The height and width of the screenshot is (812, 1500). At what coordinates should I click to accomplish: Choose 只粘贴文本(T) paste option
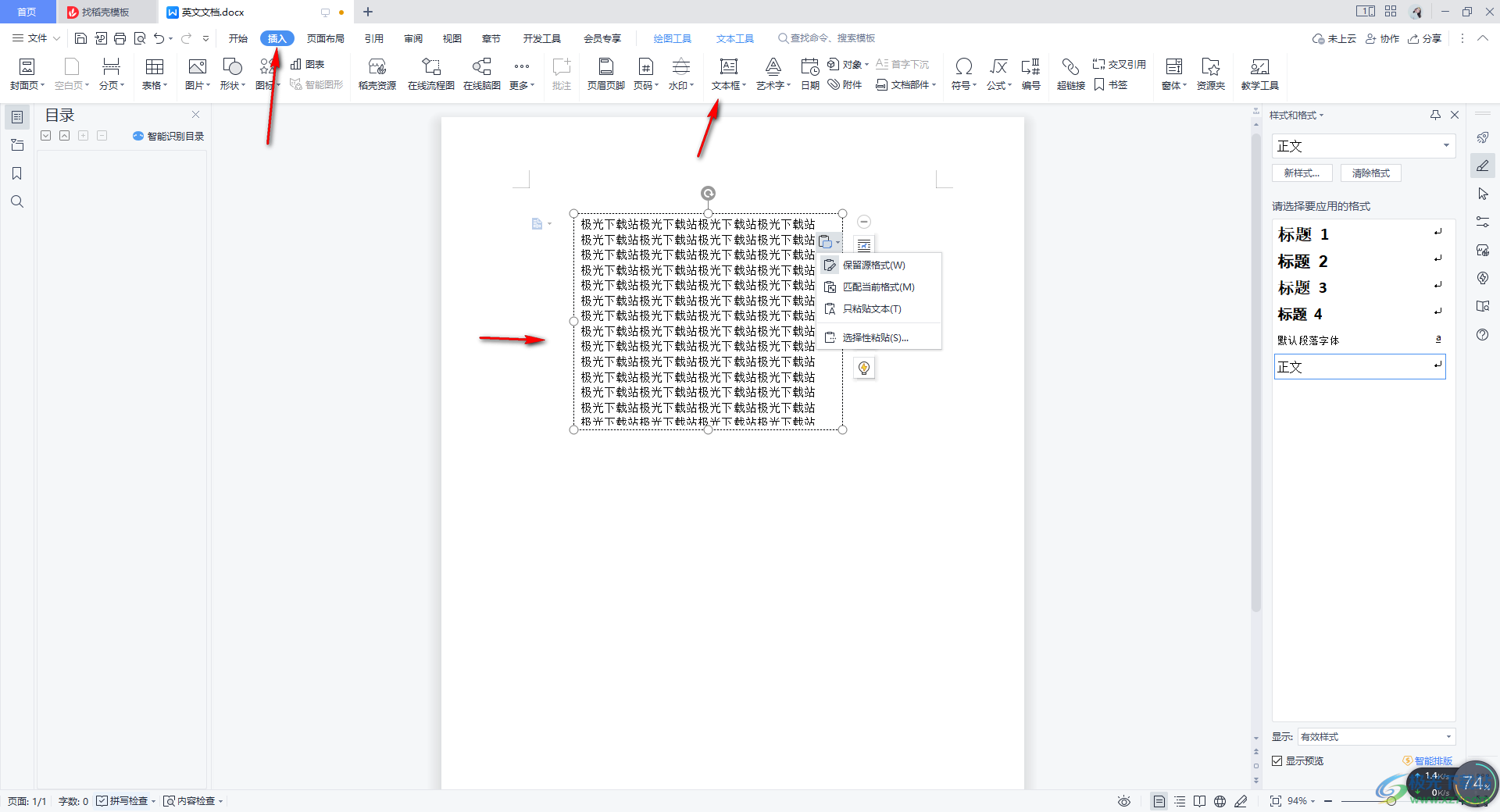click(879, 309)
